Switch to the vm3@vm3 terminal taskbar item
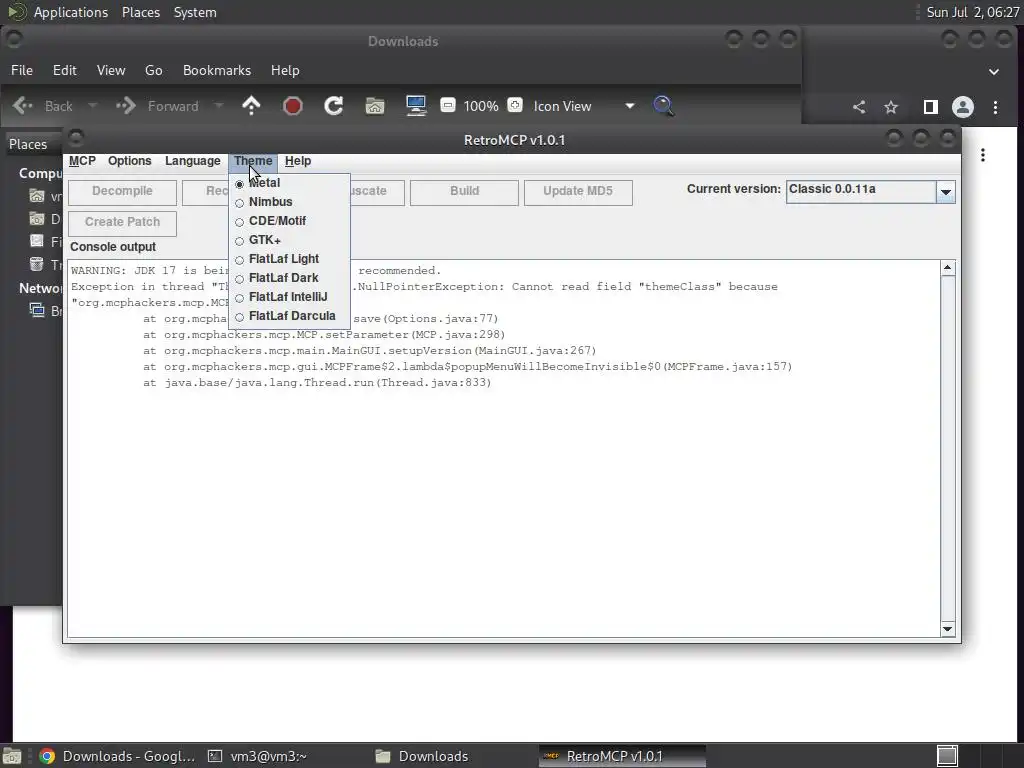The image size is (1024, 768). pos(257,756)
